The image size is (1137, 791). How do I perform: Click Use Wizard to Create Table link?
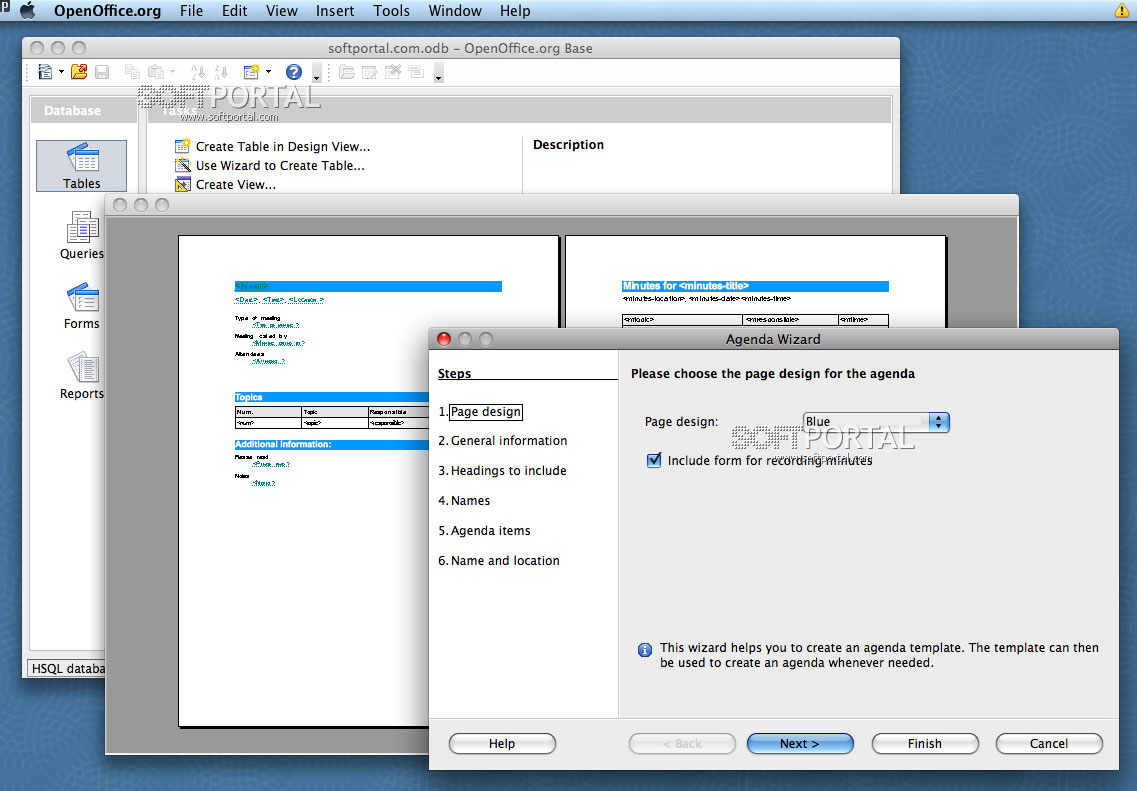point(280,165)
